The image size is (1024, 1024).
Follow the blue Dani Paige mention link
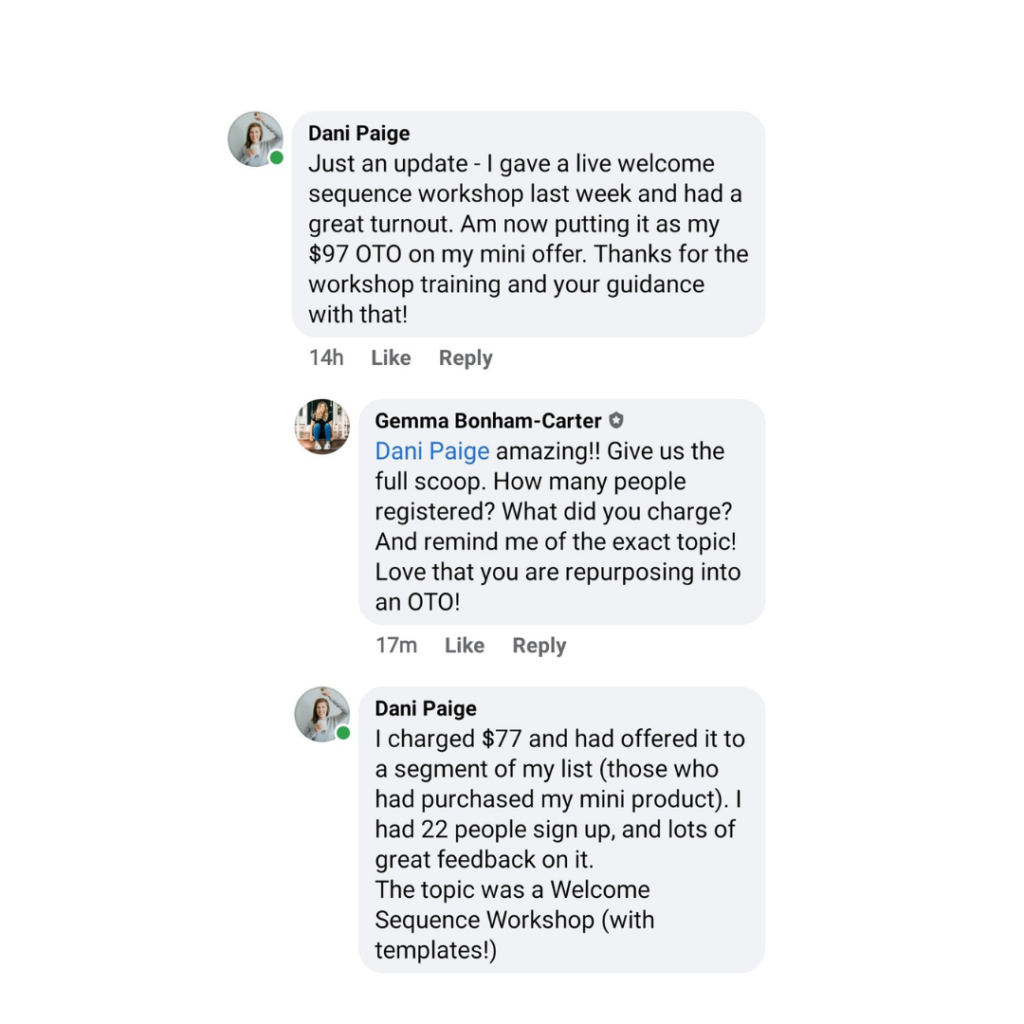click(432, 451)
